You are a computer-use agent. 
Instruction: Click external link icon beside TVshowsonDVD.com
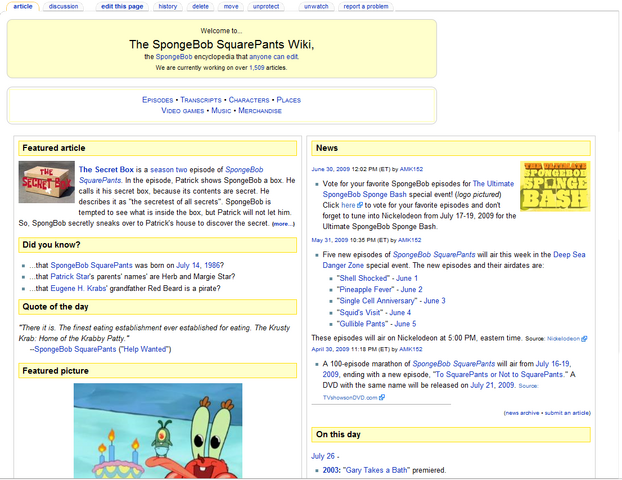coord(382,397)
